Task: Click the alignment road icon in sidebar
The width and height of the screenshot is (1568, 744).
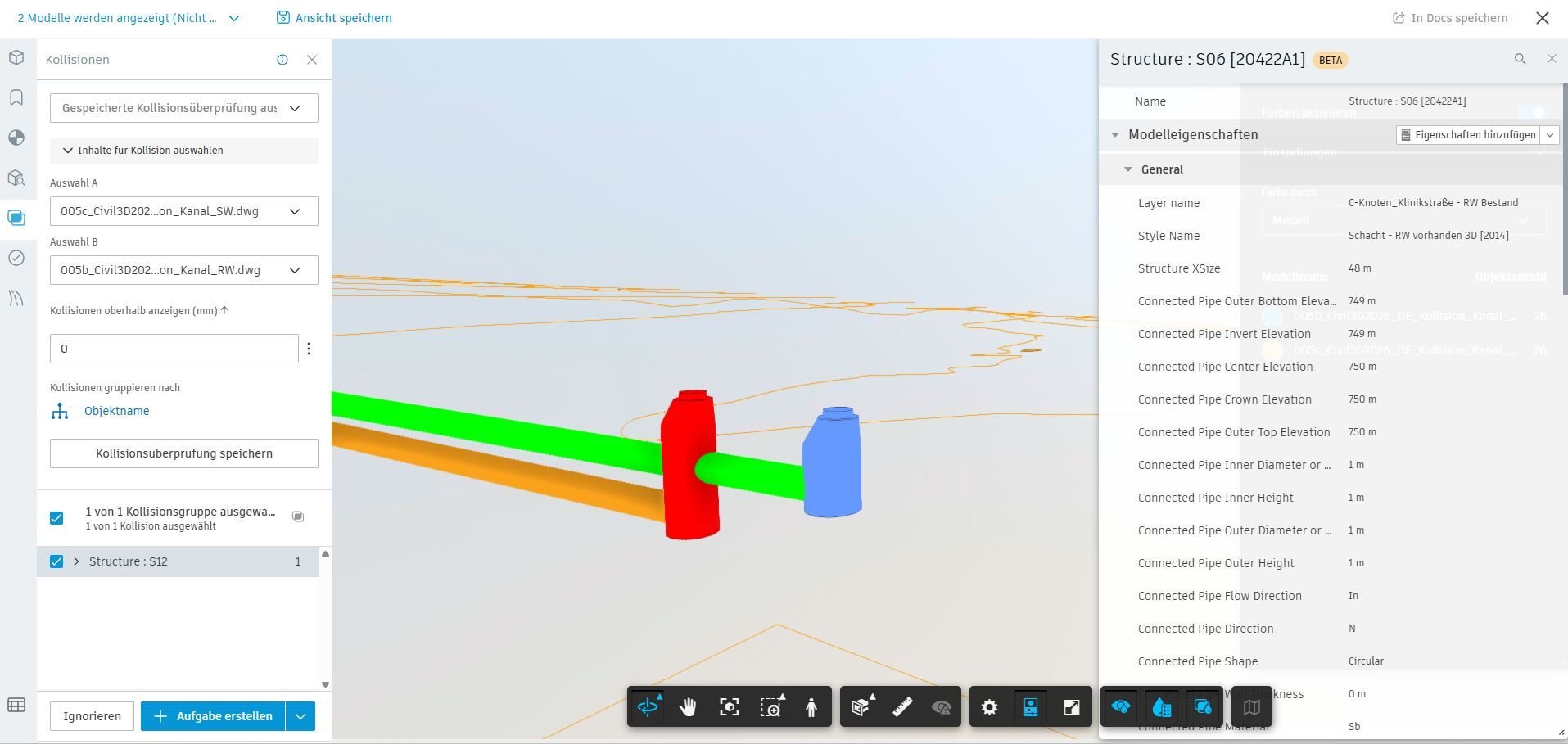Action: pyautogui.click(x=16, y=298)
